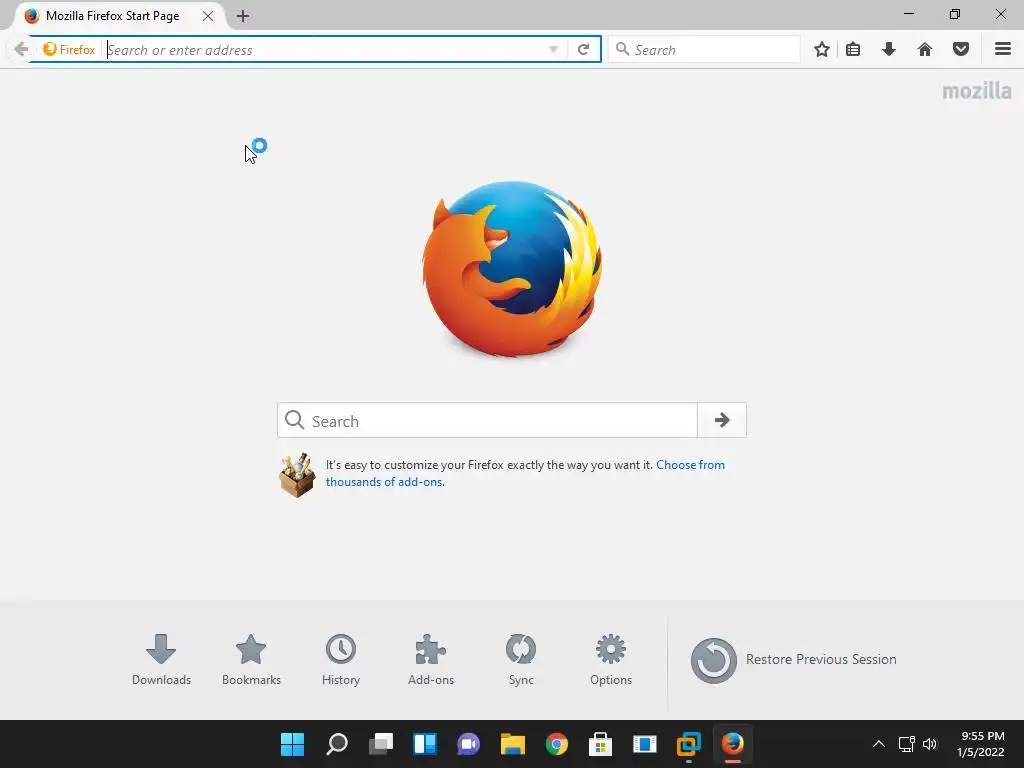Image resolution: width=1024 pixels, height=768 pixels.
Task: Bookmark this page with the star icon
Action: [822, 49]
